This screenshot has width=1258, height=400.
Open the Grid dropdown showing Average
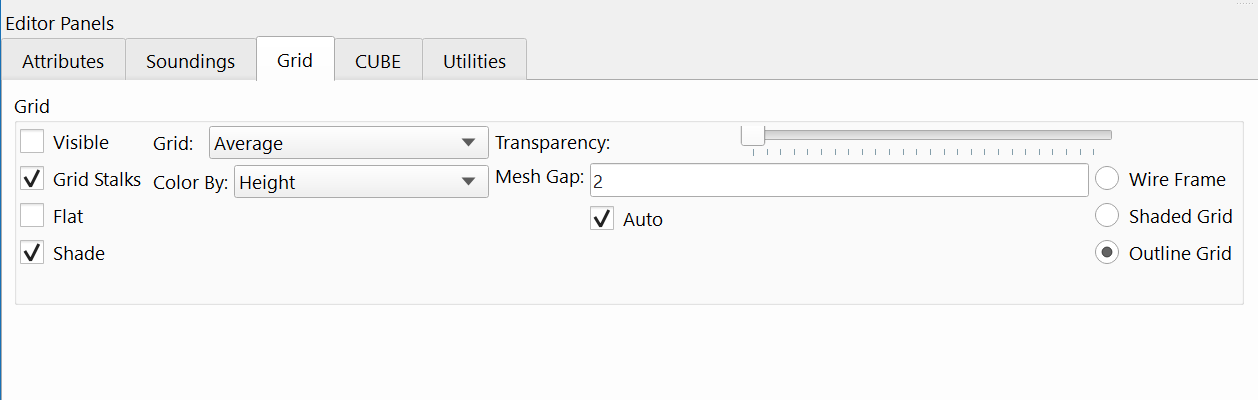click(x=335, y=143)
